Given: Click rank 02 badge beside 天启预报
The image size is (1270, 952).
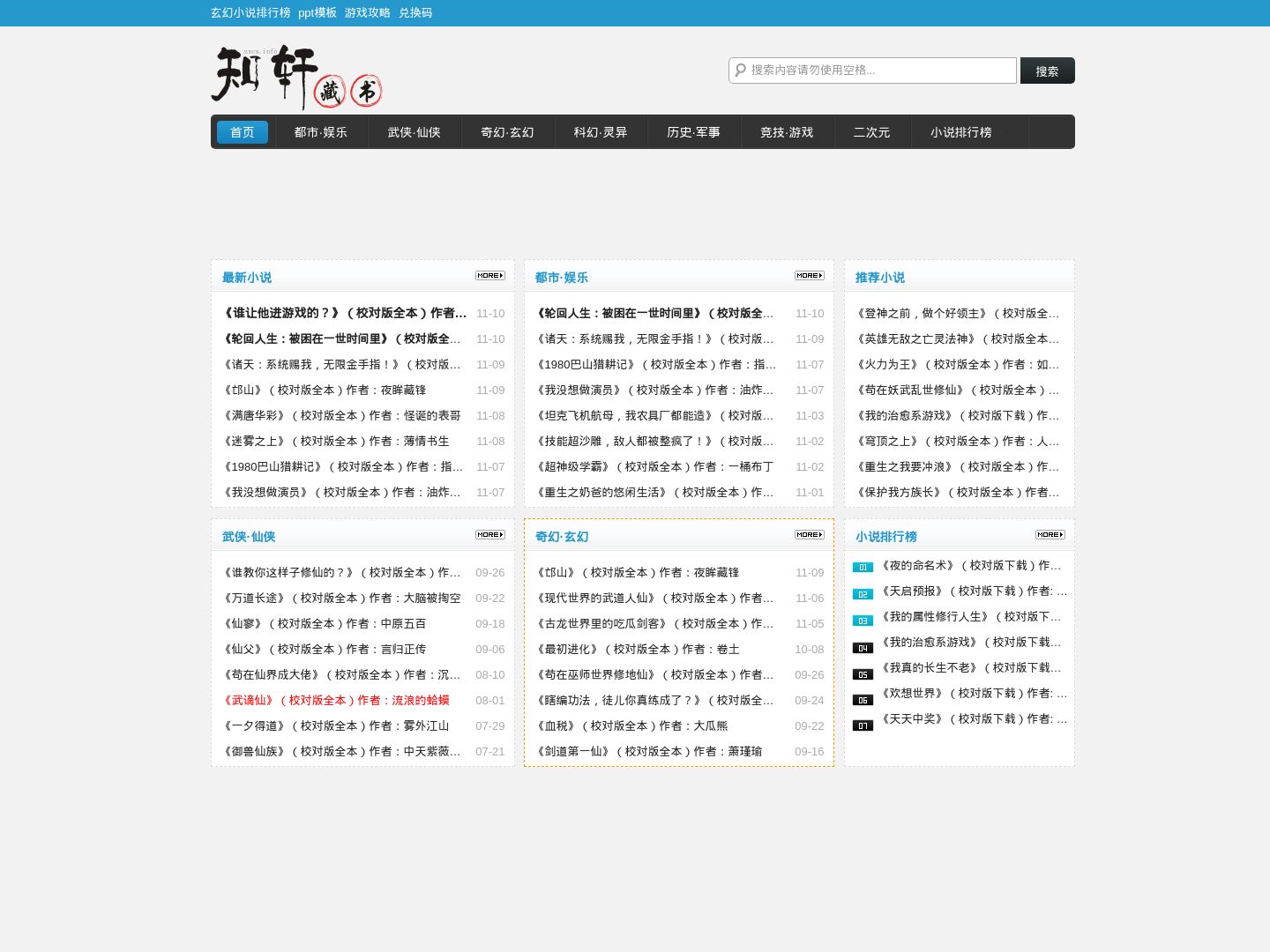Looking at the screenshot, I should [x=863, y=594].
